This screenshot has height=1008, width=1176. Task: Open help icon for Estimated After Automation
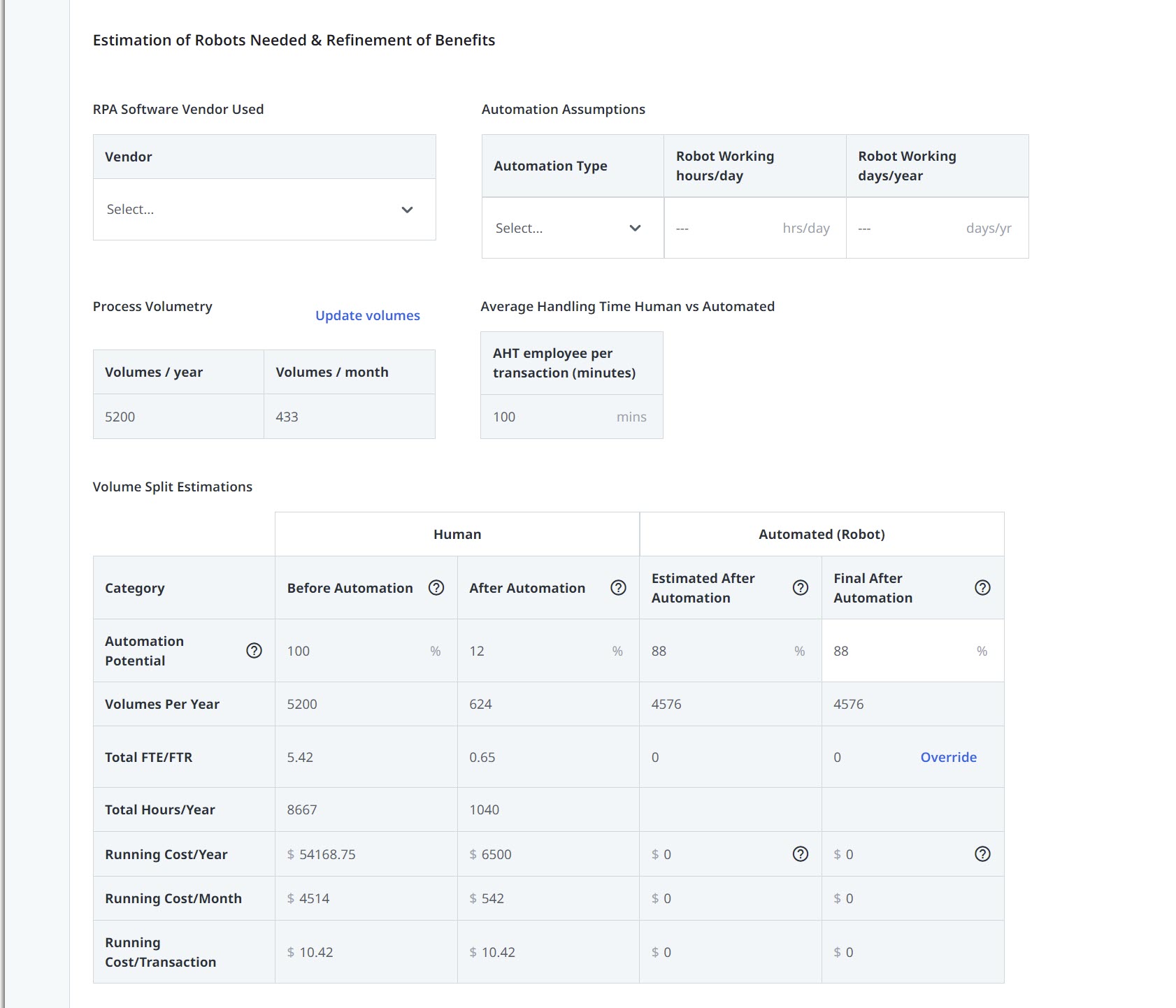(x=801, y=588)
